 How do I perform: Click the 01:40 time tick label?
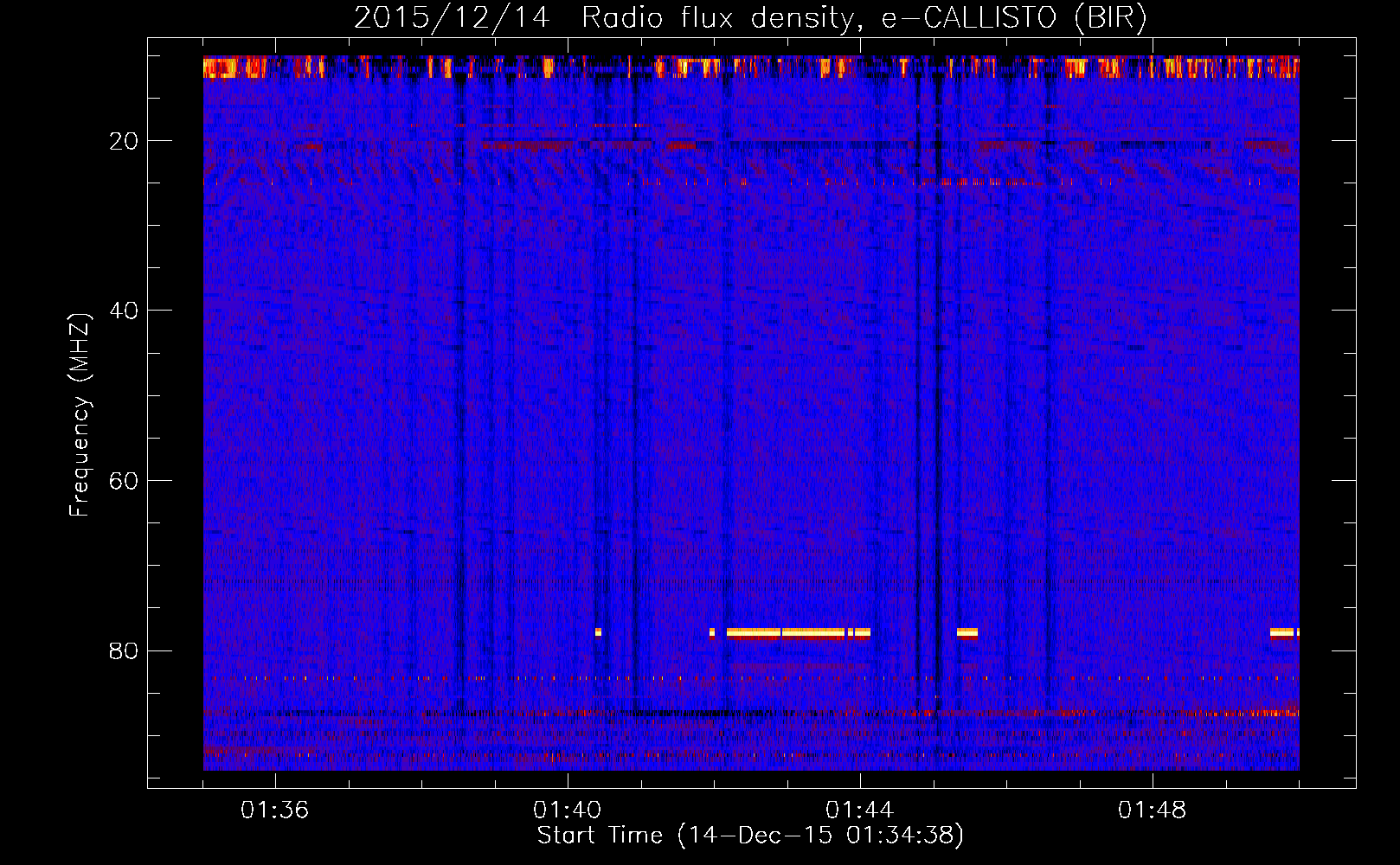point(568,811)
